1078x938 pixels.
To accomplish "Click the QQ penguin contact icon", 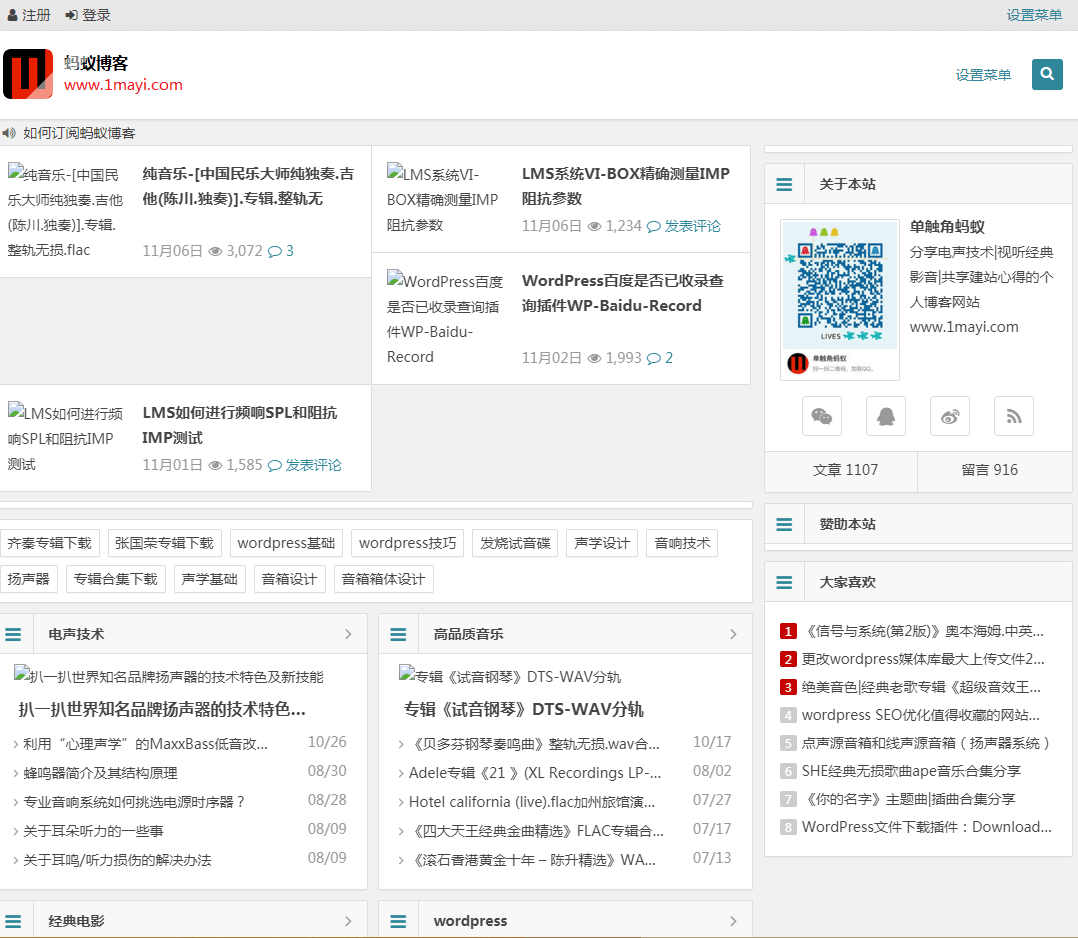I will [x=885, y=416].
